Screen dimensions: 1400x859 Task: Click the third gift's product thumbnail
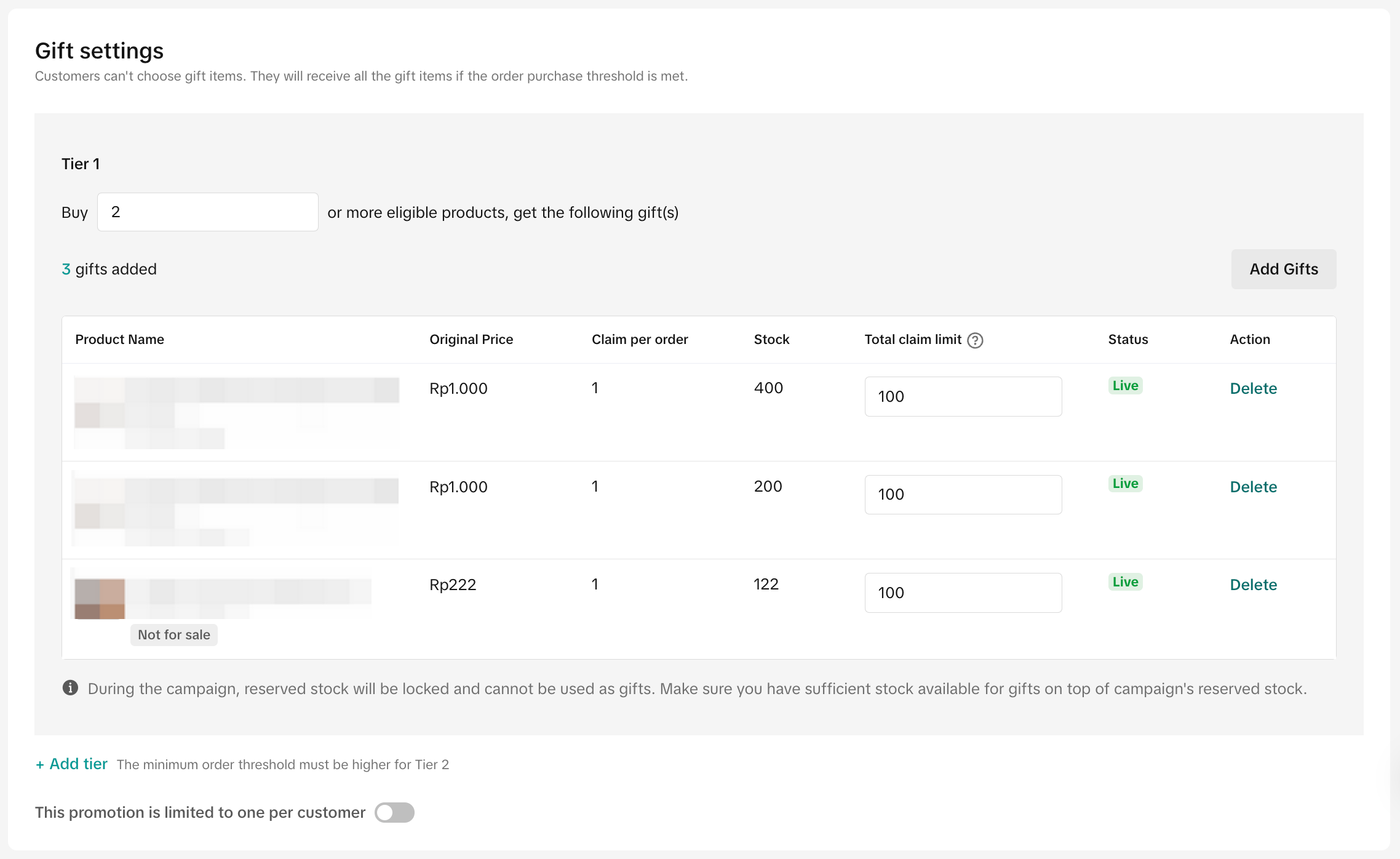pos(100,598)
